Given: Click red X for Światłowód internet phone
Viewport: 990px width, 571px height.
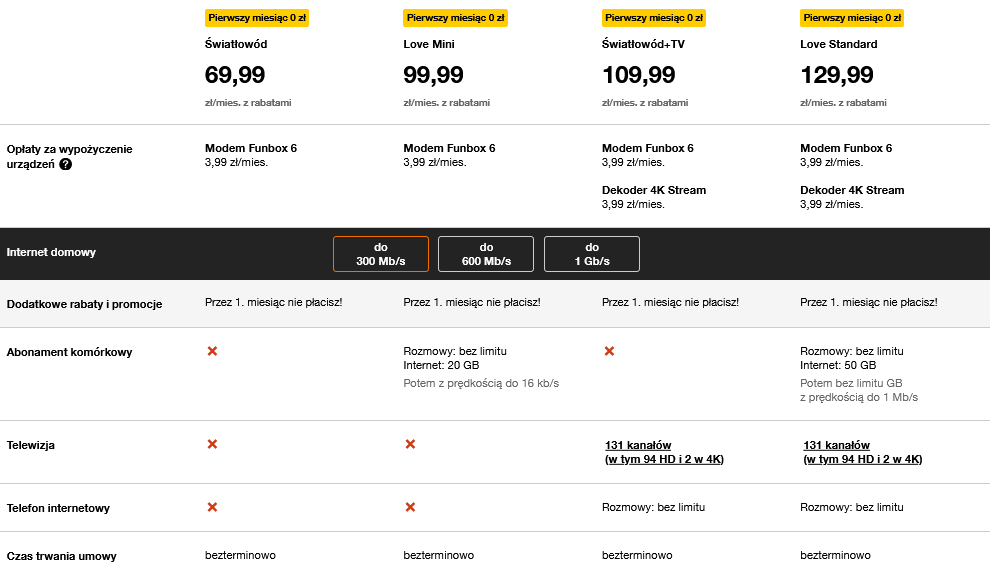Looking at the screenshot, I should tap(212, 507).
